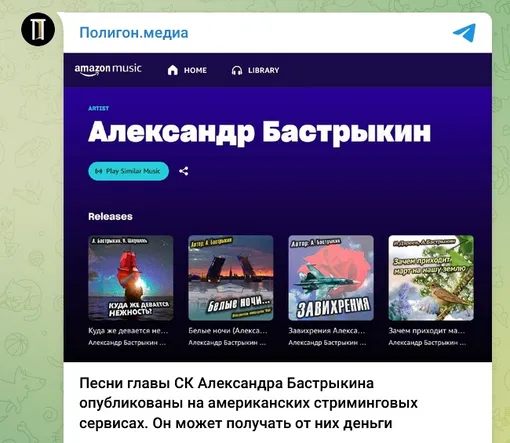The image size is (510, 443).
Task: Select the ARTIST label
Action: pos(98,108)
